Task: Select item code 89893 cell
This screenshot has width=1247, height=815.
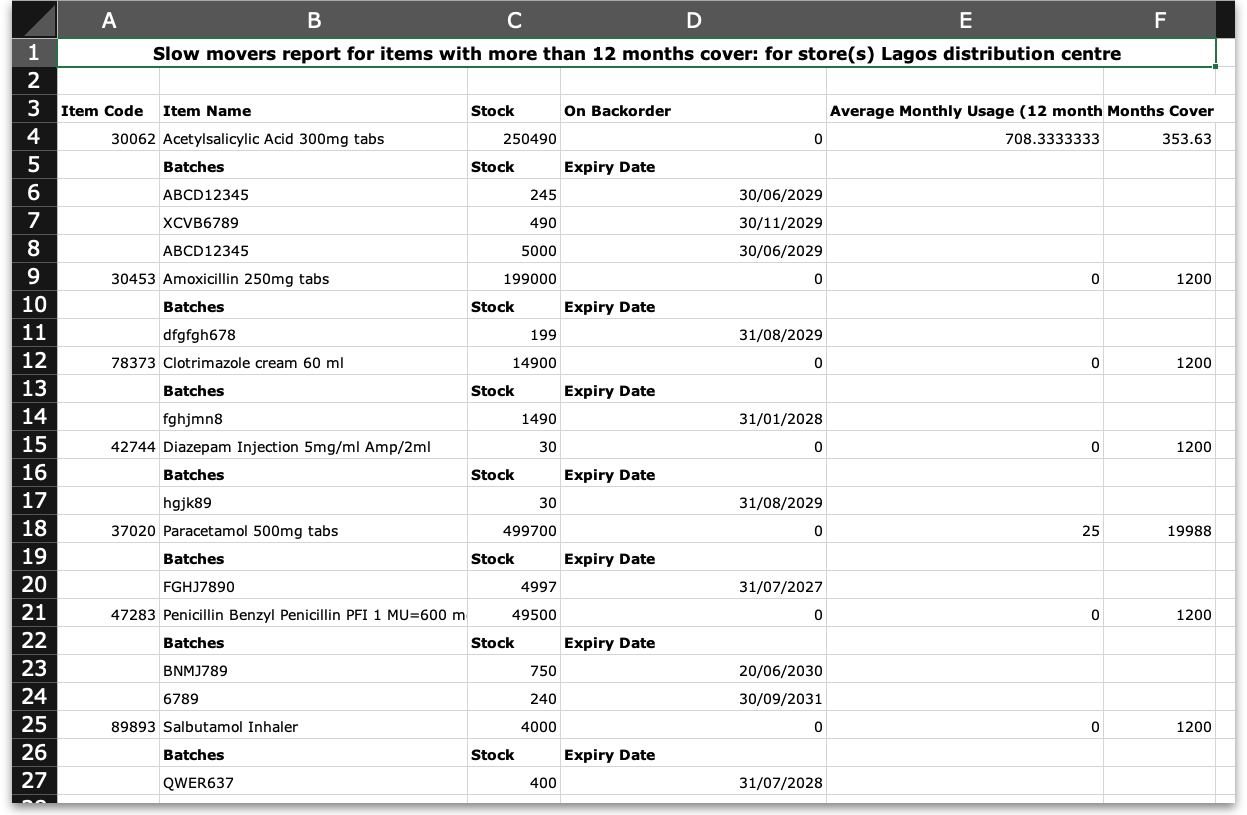Action: coord(133,727)
